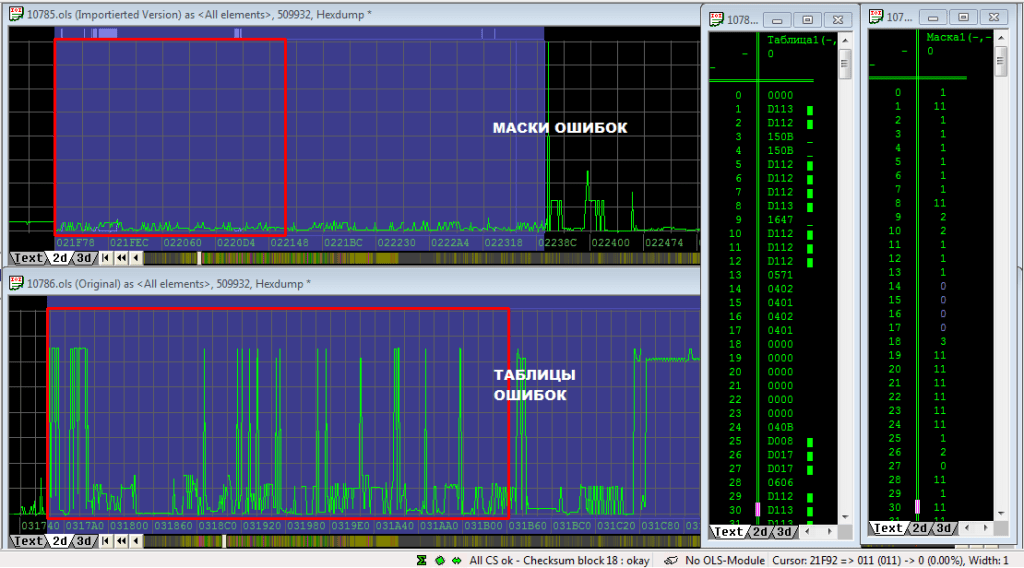Click single-step left arrow in 10786.ols window
1024x568 pixels.
coord(135,541)
